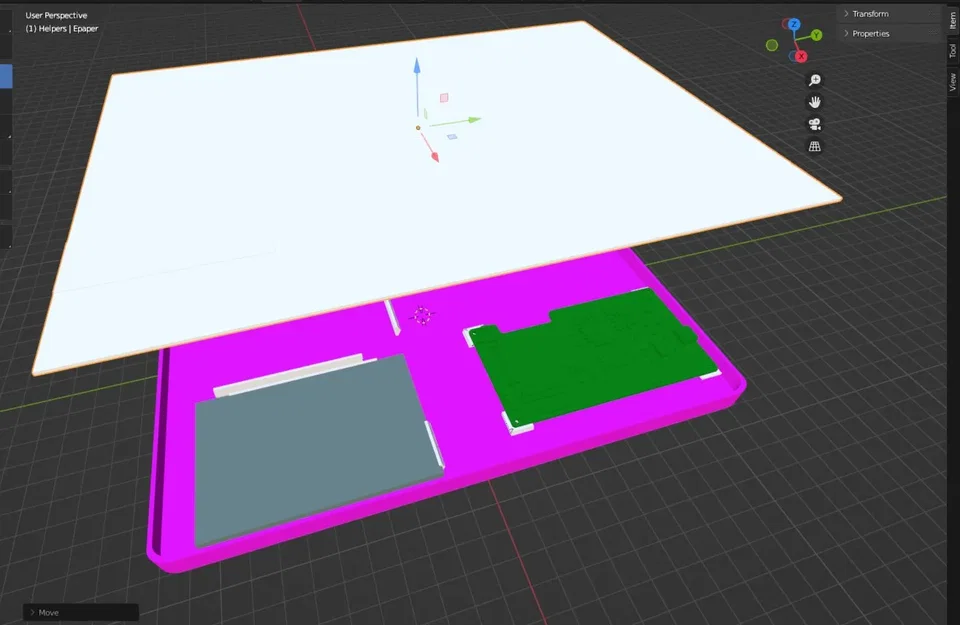Screen dimensions: 960x625
Task: Click the red X arrow of move gizmo
Action: click(435, 157)
